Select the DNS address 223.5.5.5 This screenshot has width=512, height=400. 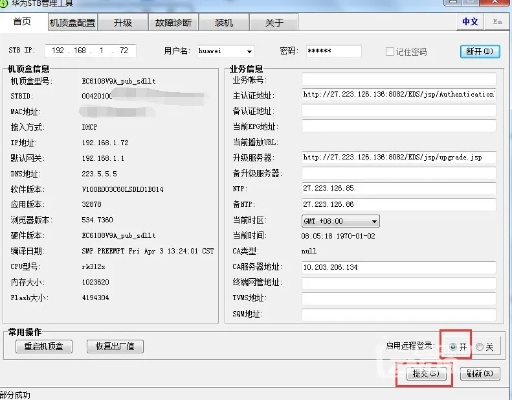[99, 174]
